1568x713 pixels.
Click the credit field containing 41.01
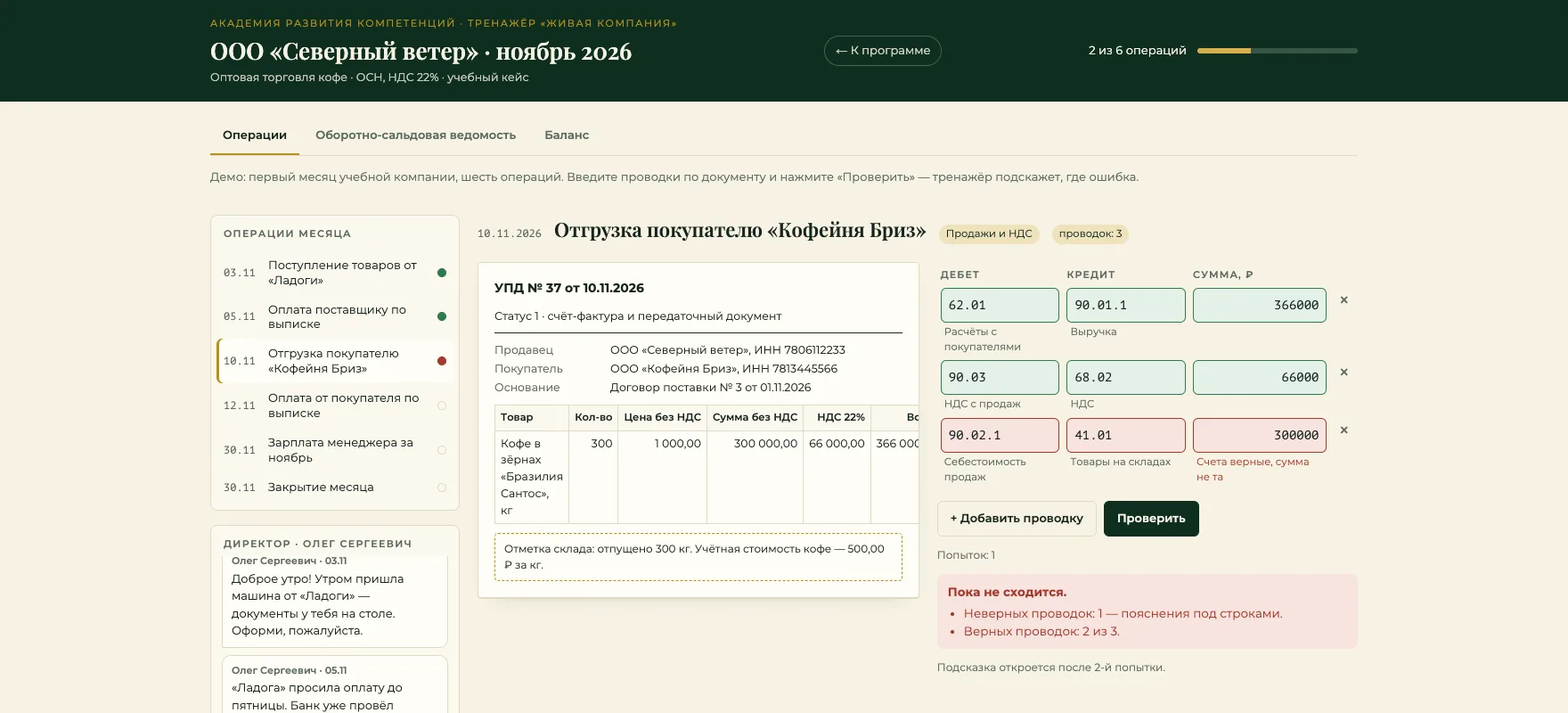pos(1126,435)
